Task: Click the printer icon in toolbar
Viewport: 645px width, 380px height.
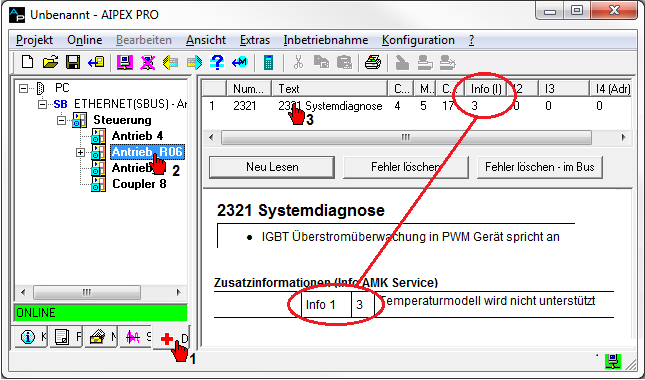Action: pyautogui.click(x=373, y=63)
